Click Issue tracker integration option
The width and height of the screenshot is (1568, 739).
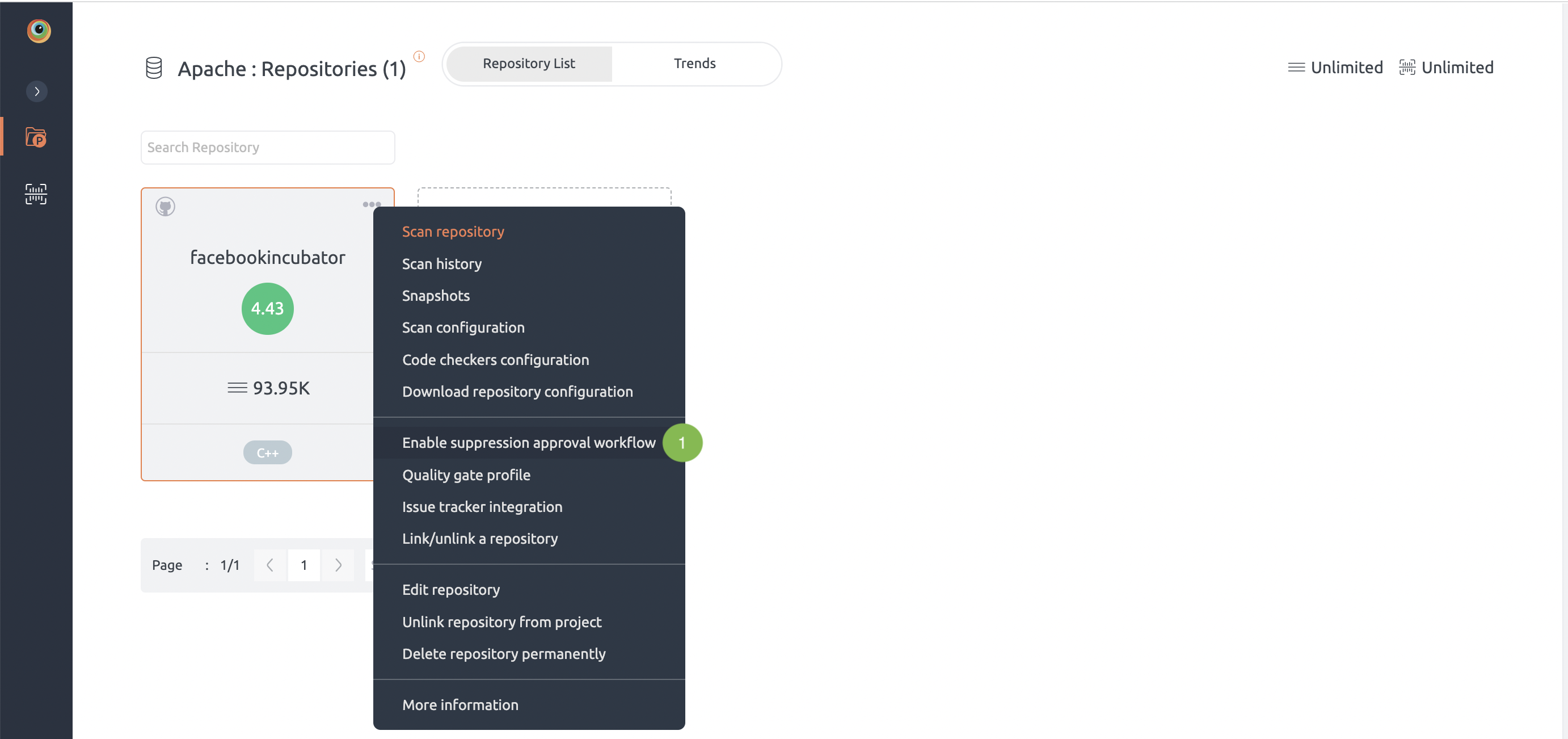[482, 506]
